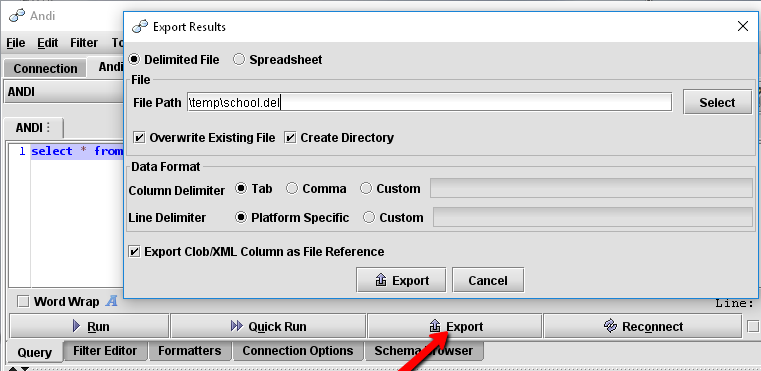Switch to the Schema Browser tab
The width and height of the screenshot is (761, 371).
pos(424,351)
